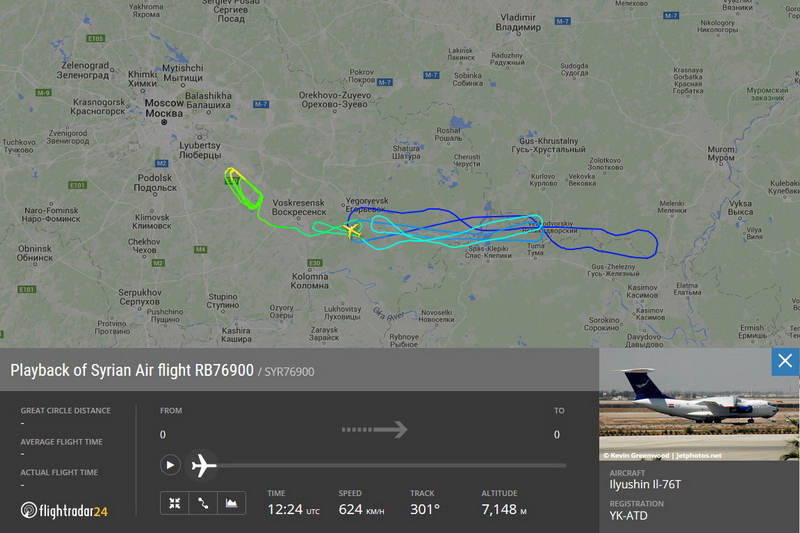Close the flight playback panel
The width and height of the screenshot is (800, 533).
point(785,361)
